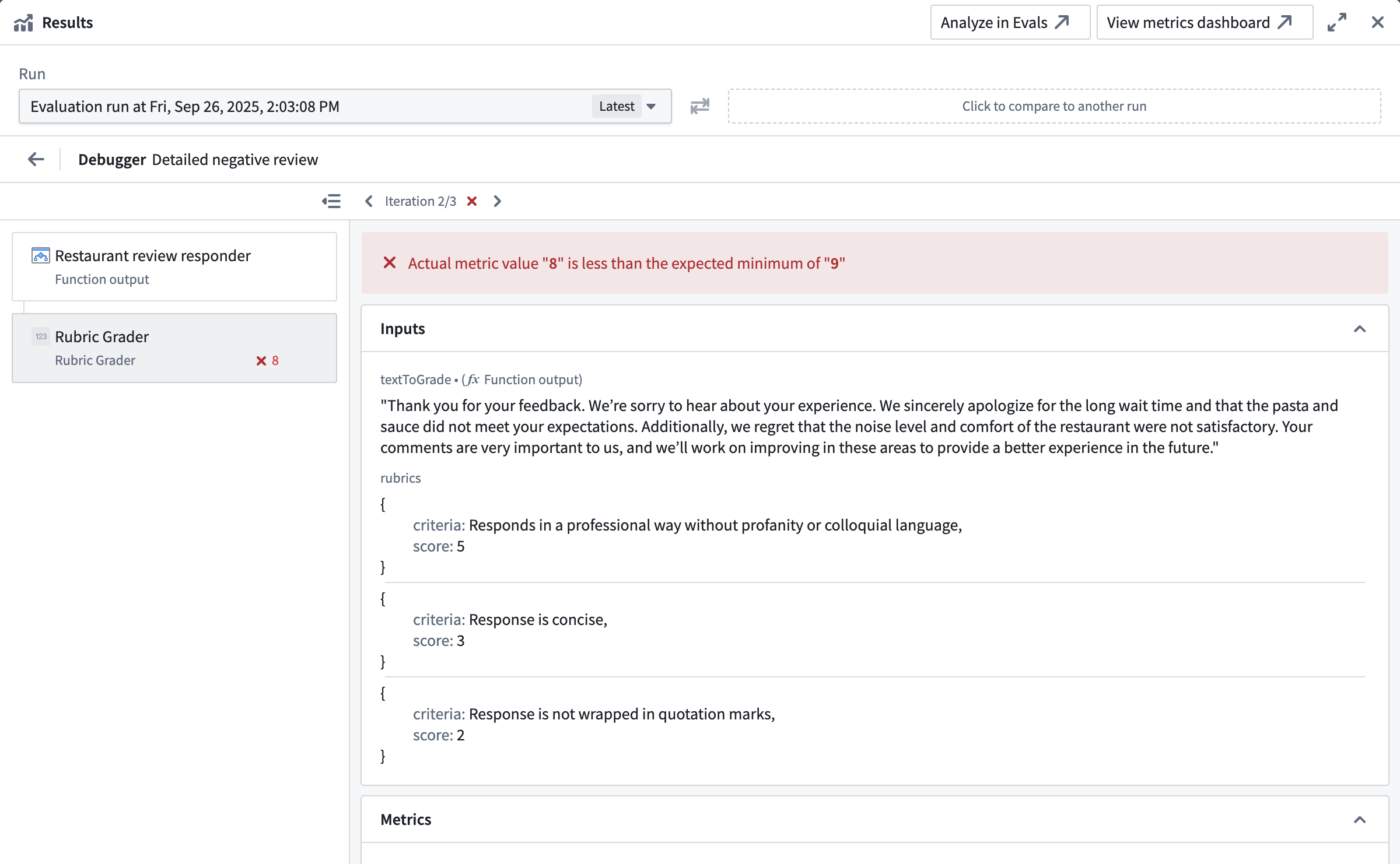Expand the panel to fullscreen
The width and height of the screenshot is (1400, 864).
pos(1336,22)
